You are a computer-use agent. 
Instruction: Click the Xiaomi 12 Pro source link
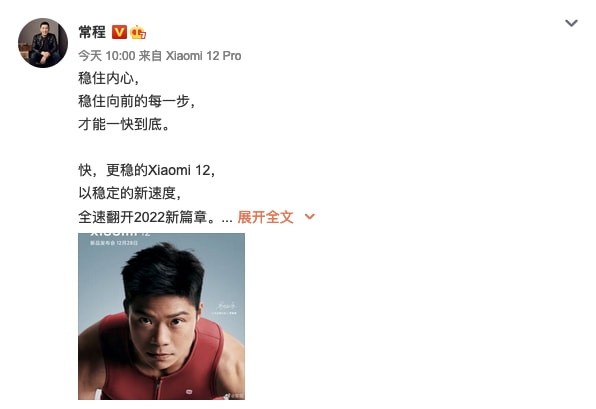click(203, 56)
